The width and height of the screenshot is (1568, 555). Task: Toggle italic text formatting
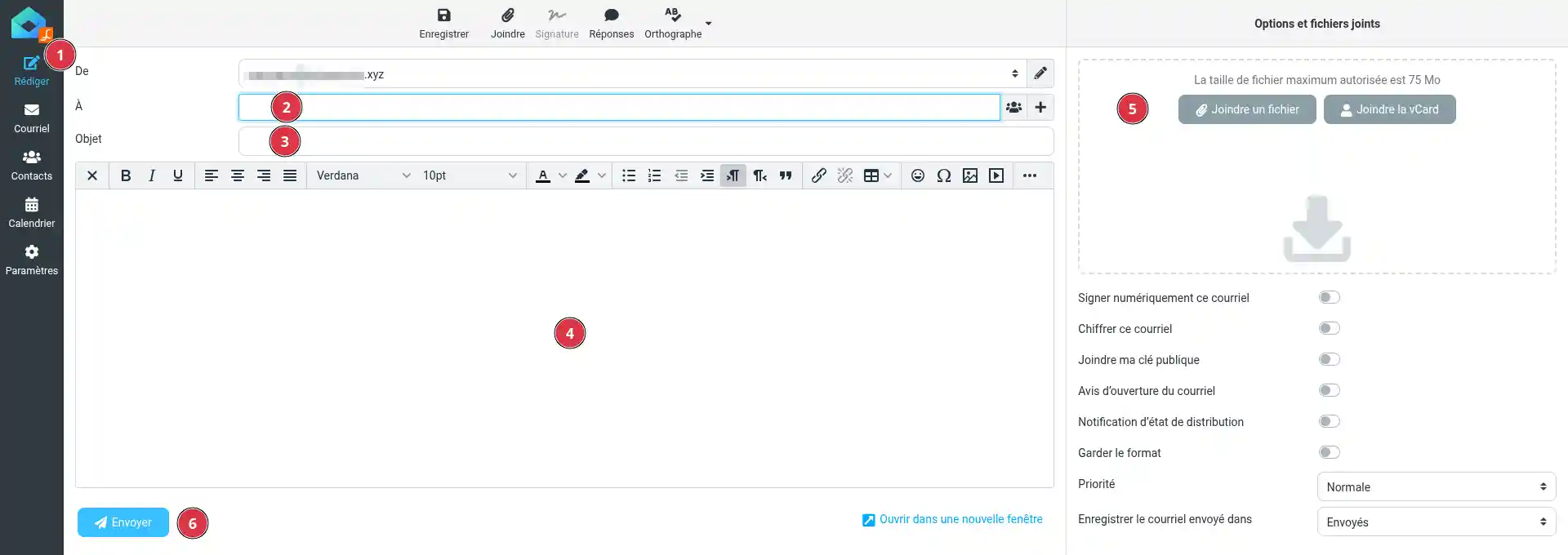pyautogui.click(x=152, y=175)
